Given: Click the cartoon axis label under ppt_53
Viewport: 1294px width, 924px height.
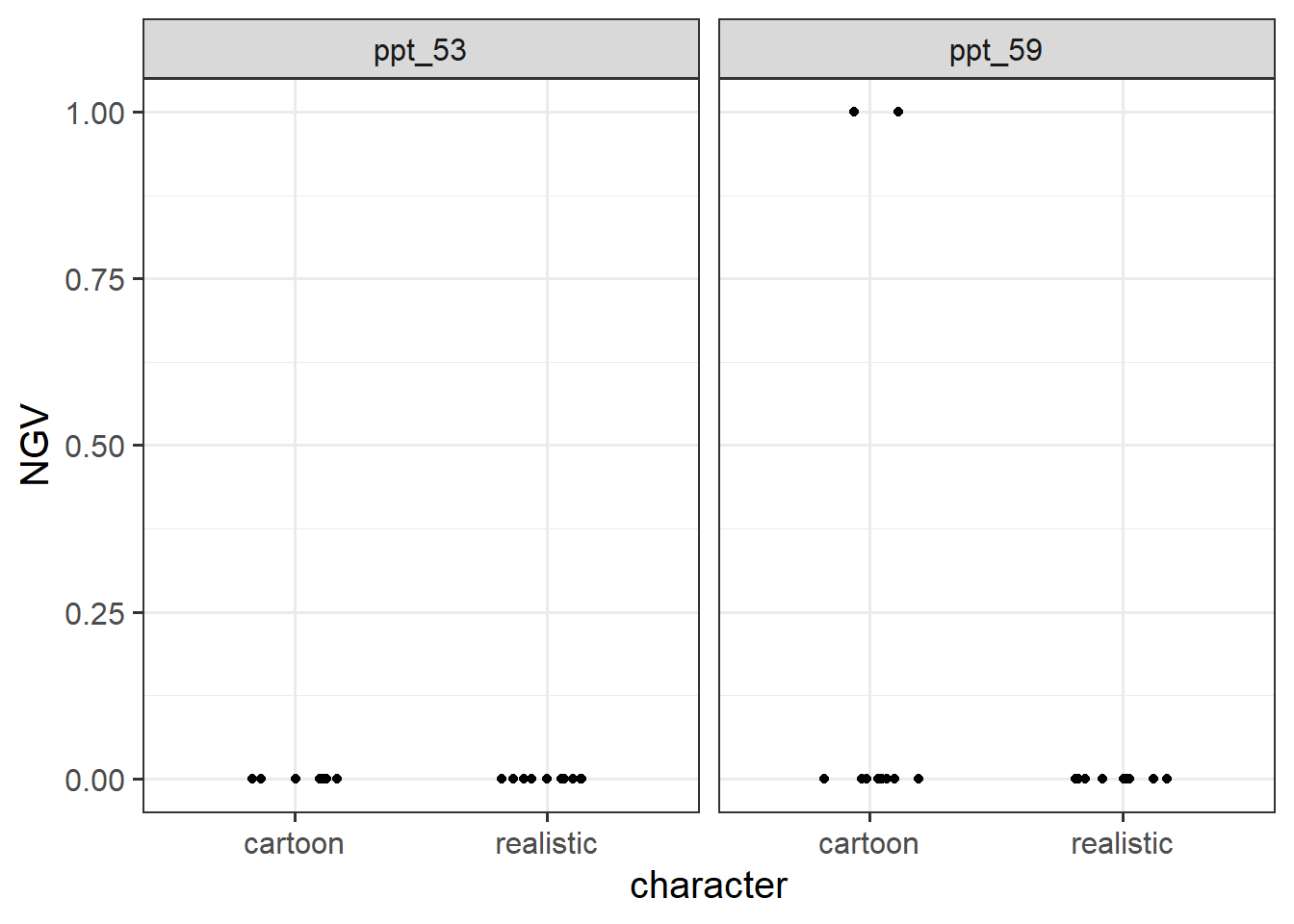Looking at the screenshot, I should click(294, 844).
